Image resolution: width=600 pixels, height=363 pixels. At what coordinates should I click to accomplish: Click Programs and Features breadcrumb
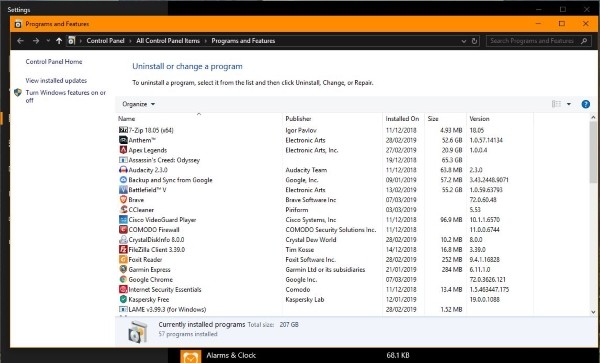243,41
